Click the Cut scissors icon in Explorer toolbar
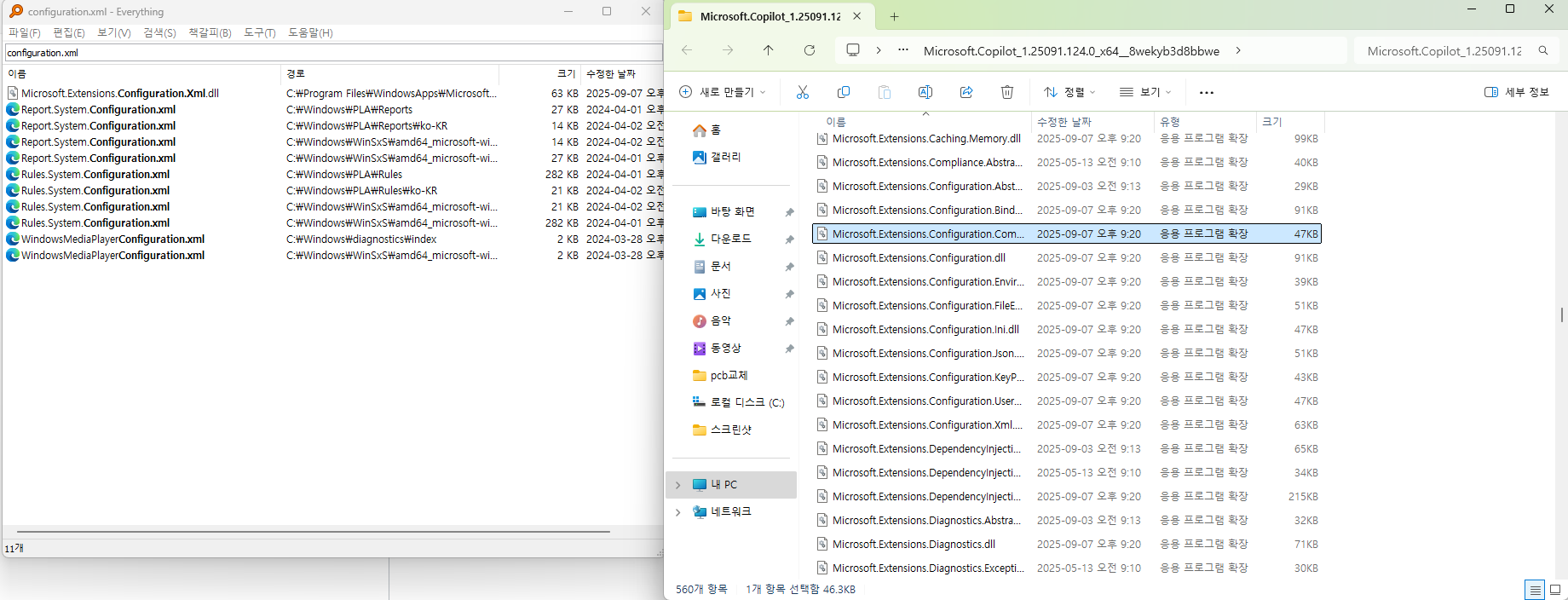This screenshot has height=600, width=1568. (x=802, y=92)
